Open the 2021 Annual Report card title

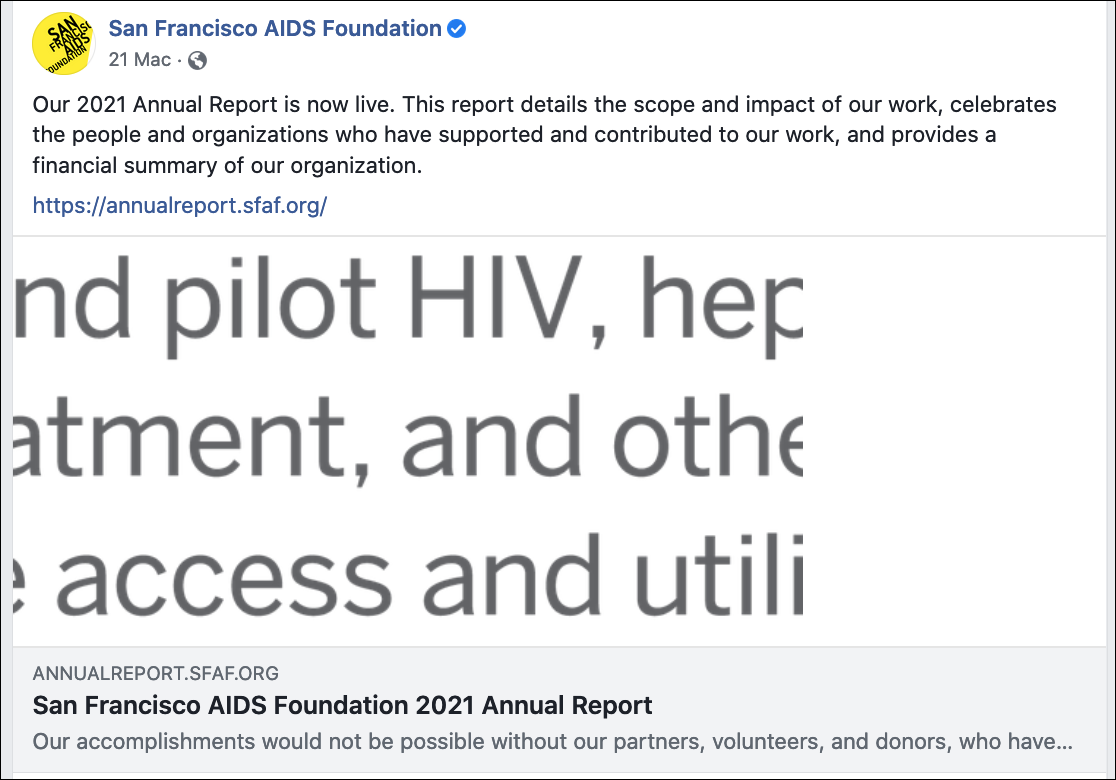342,705
